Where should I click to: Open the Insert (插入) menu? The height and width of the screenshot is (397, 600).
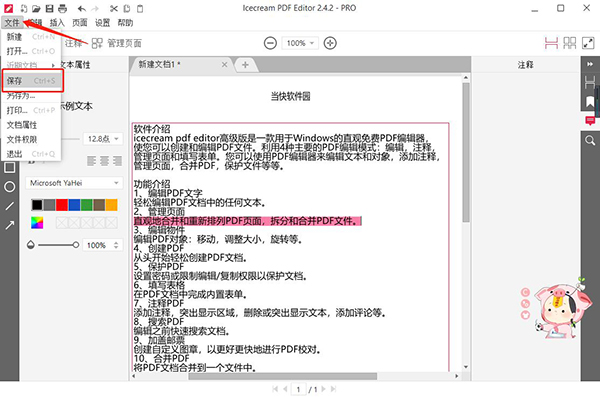[x=57, y=23]
